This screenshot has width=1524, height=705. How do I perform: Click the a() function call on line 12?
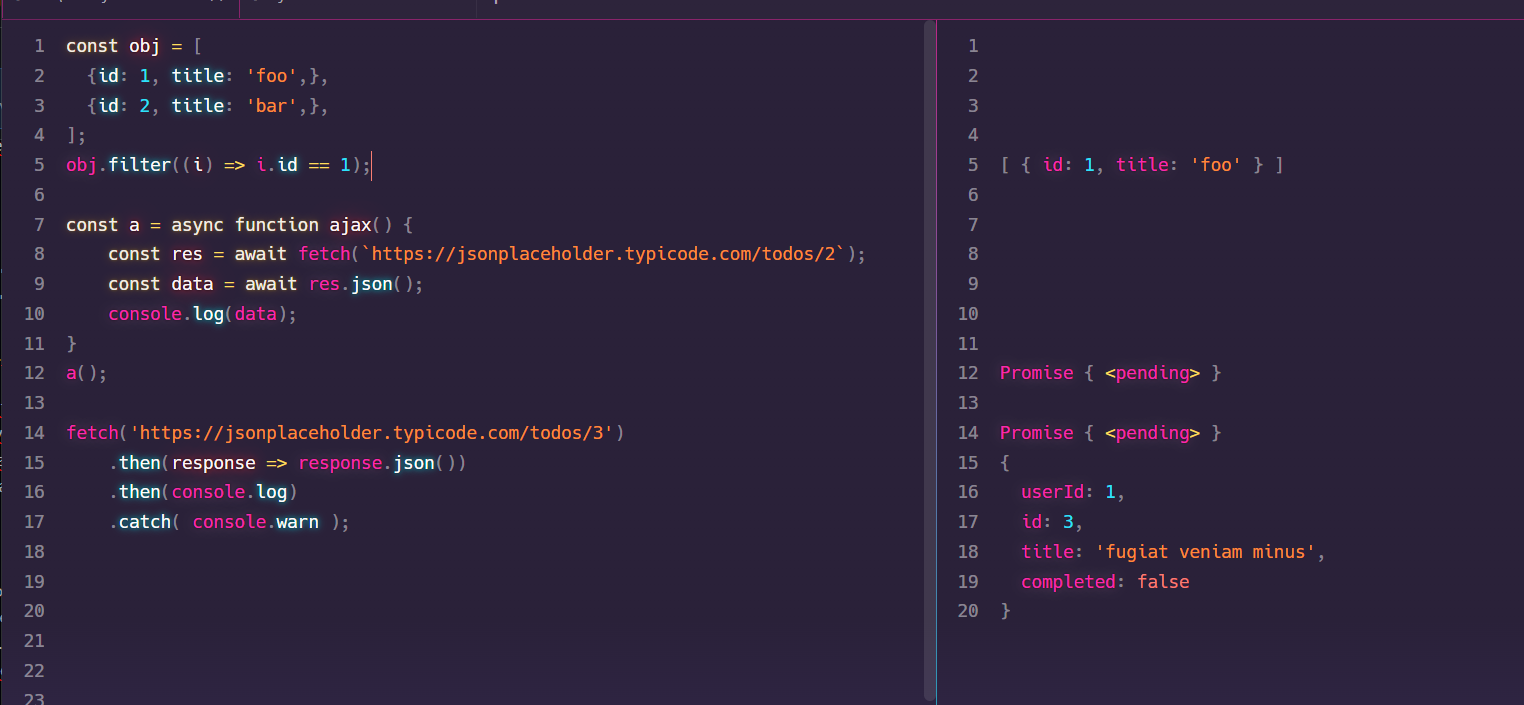click(80, 372)
